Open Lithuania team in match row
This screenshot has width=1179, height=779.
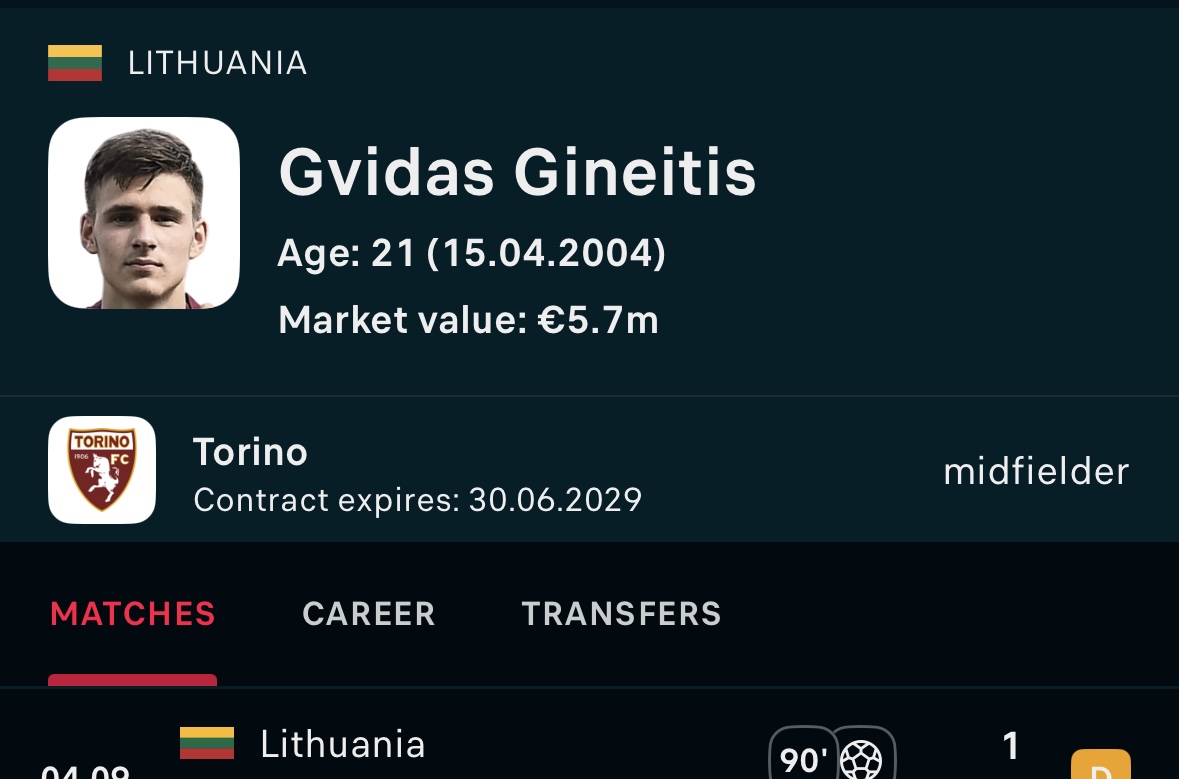point(343,744)
